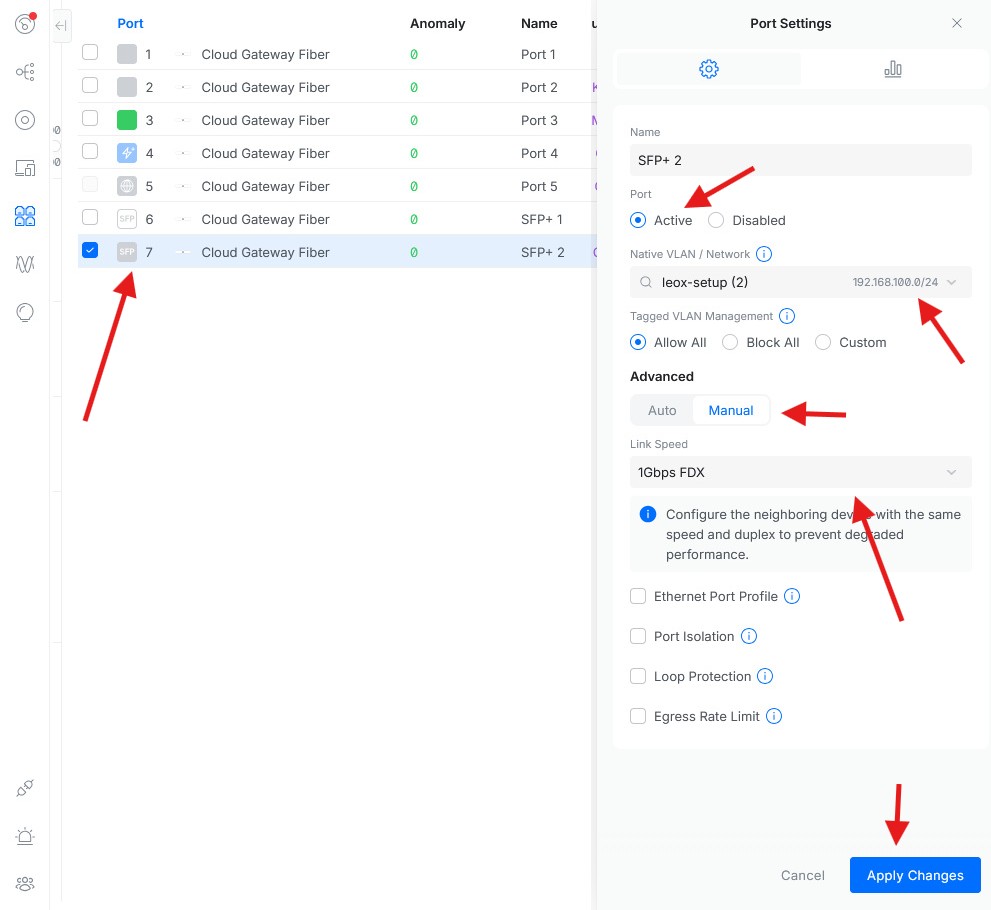Open the Topology view in the sidebar
The width and height of the screenshot is (991, 910).
[x=25, y=72]
